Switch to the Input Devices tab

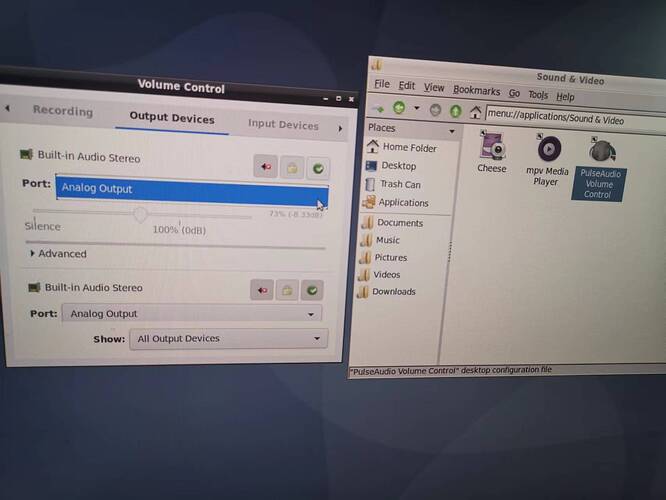pos(283,124)
